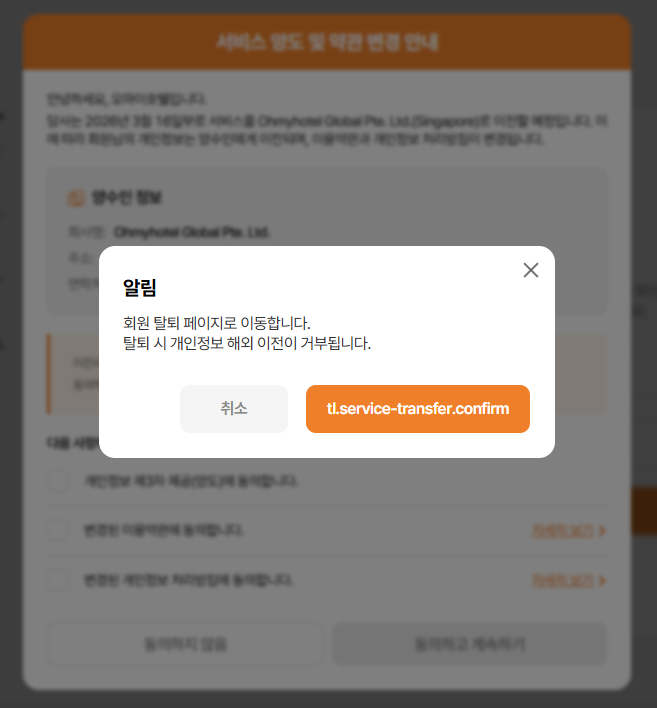
Task: Click the 동의하지 않음 button
Action: coord(185,644)
